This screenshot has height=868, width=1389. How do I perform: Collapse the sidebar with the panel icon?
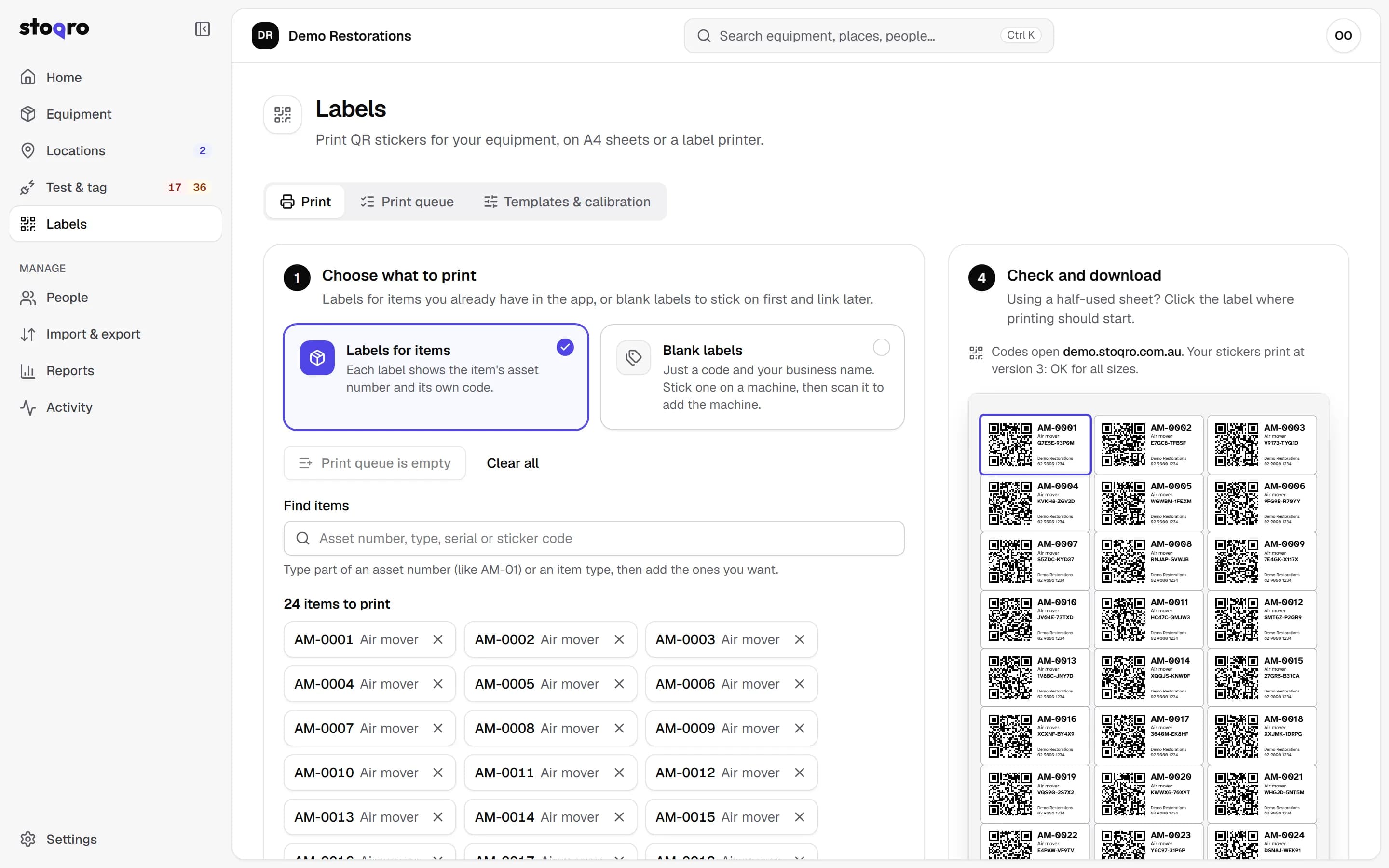pyautogui.click(x=202, y=29)
